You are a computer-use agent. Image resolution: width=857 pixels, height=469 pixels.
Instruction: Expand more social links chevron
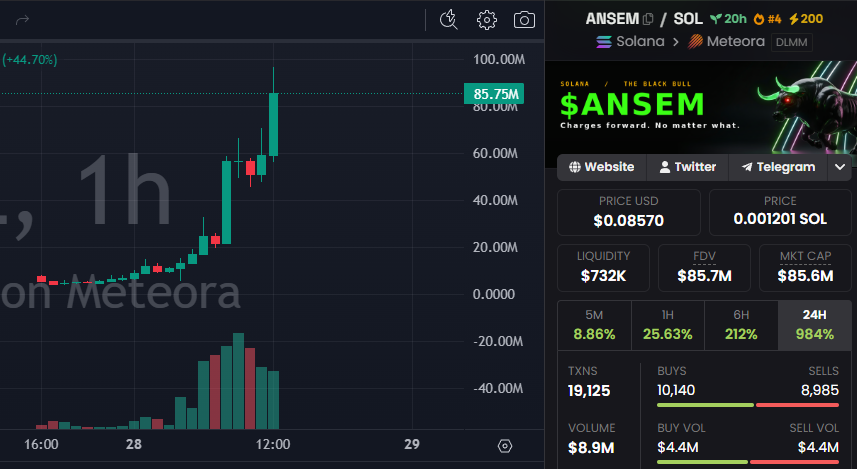pyautogui.click(x=840, y=167)
